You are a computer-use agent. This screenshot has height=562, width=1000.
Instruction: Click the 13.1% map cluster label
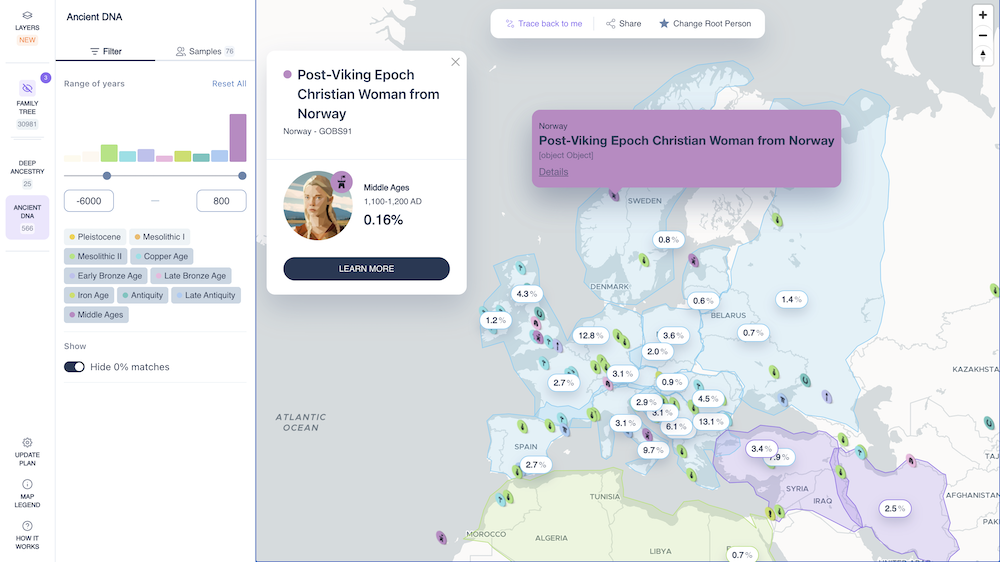click(x=710, y=422)
